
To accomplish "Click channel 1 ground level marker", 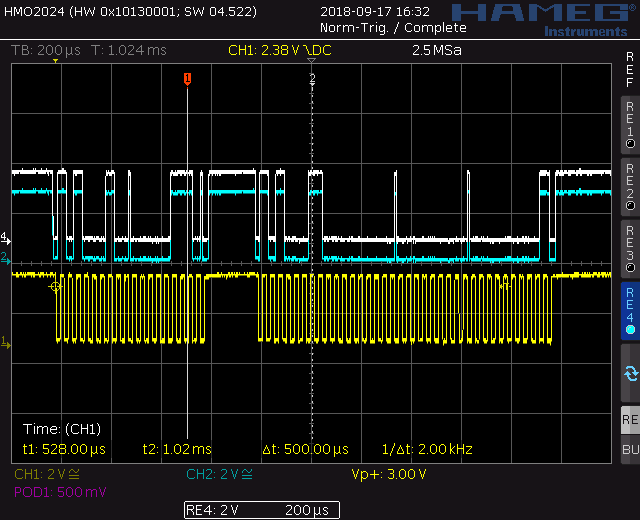I will (x=6, y=342).
